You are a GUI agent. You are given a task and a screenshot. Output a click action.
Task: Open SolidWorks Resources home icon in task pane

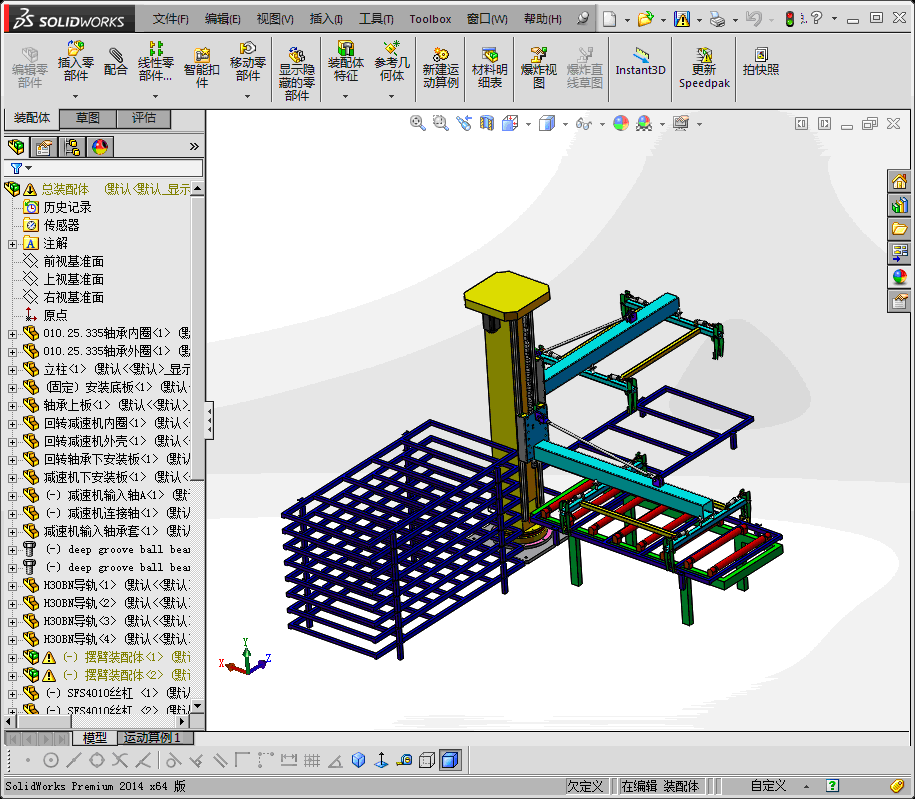(x=899, y=181)
